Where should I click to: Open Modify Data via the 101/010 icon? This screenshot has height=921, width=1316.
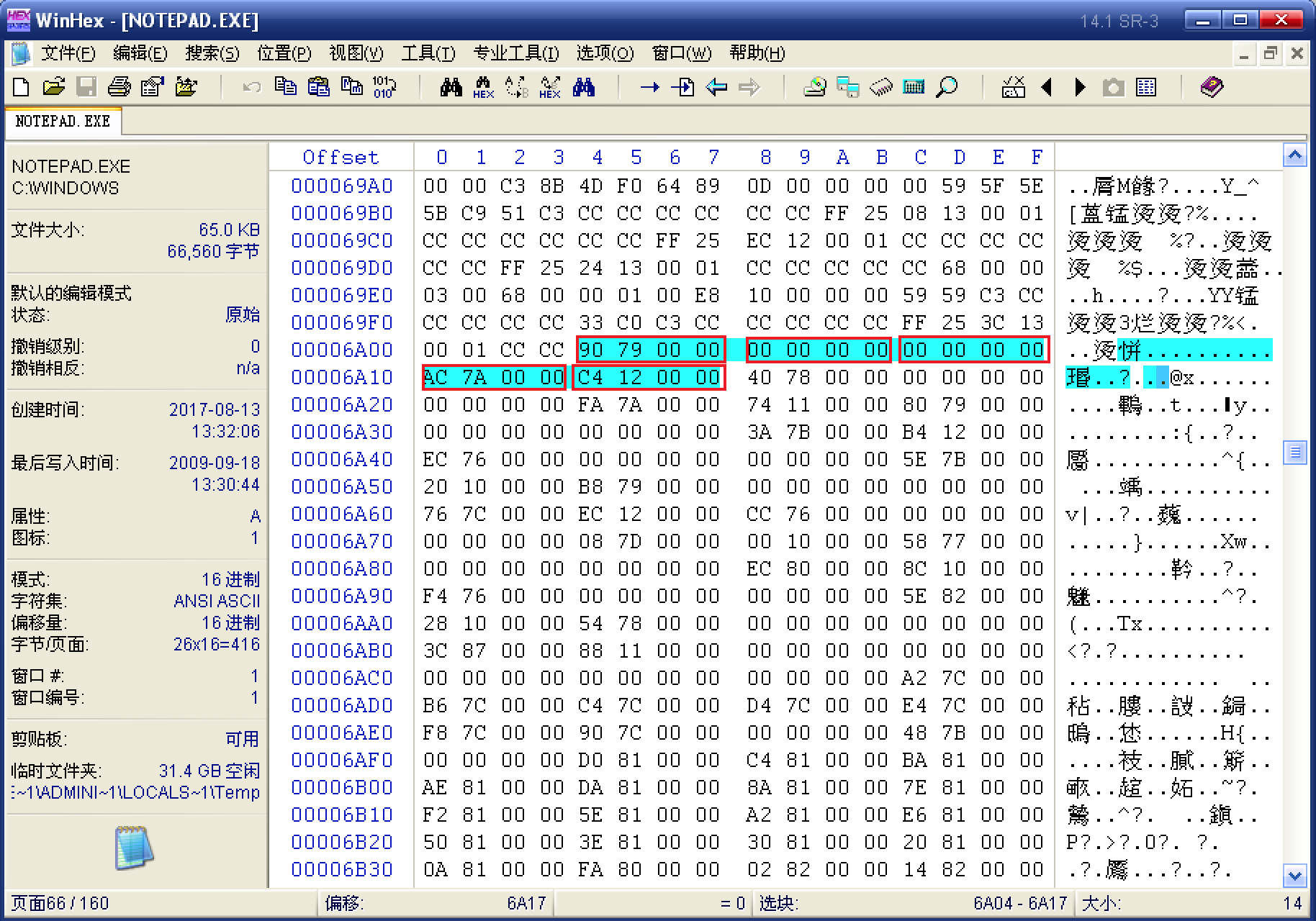(384, 88)
